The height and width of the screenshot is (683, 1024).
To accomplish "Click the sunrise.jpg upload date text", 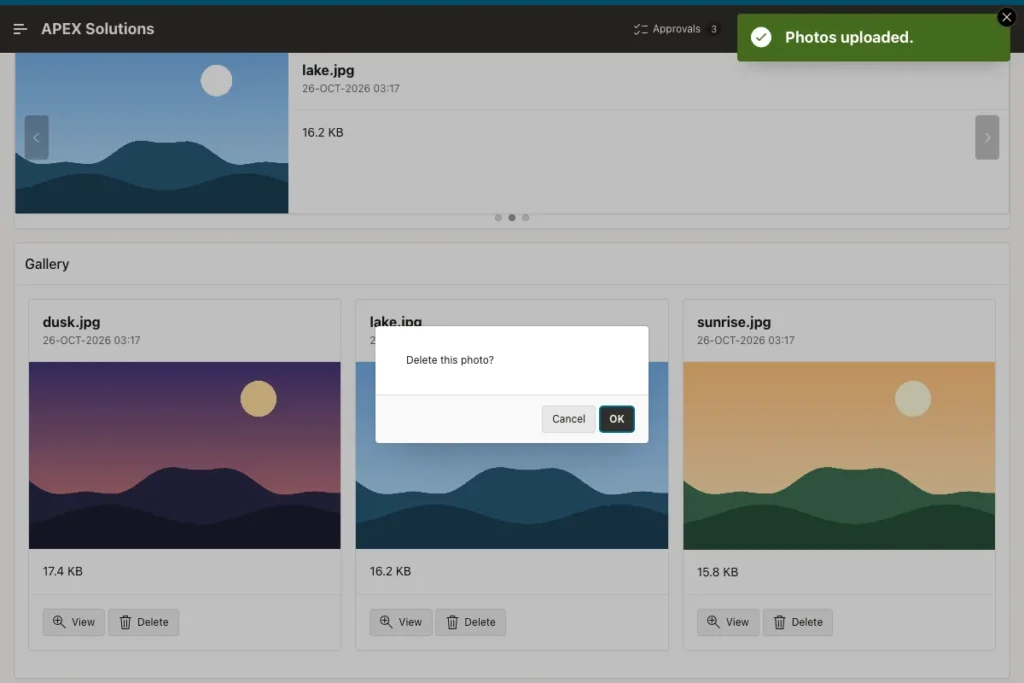I will pyautogui.click(x=746, y=340).
